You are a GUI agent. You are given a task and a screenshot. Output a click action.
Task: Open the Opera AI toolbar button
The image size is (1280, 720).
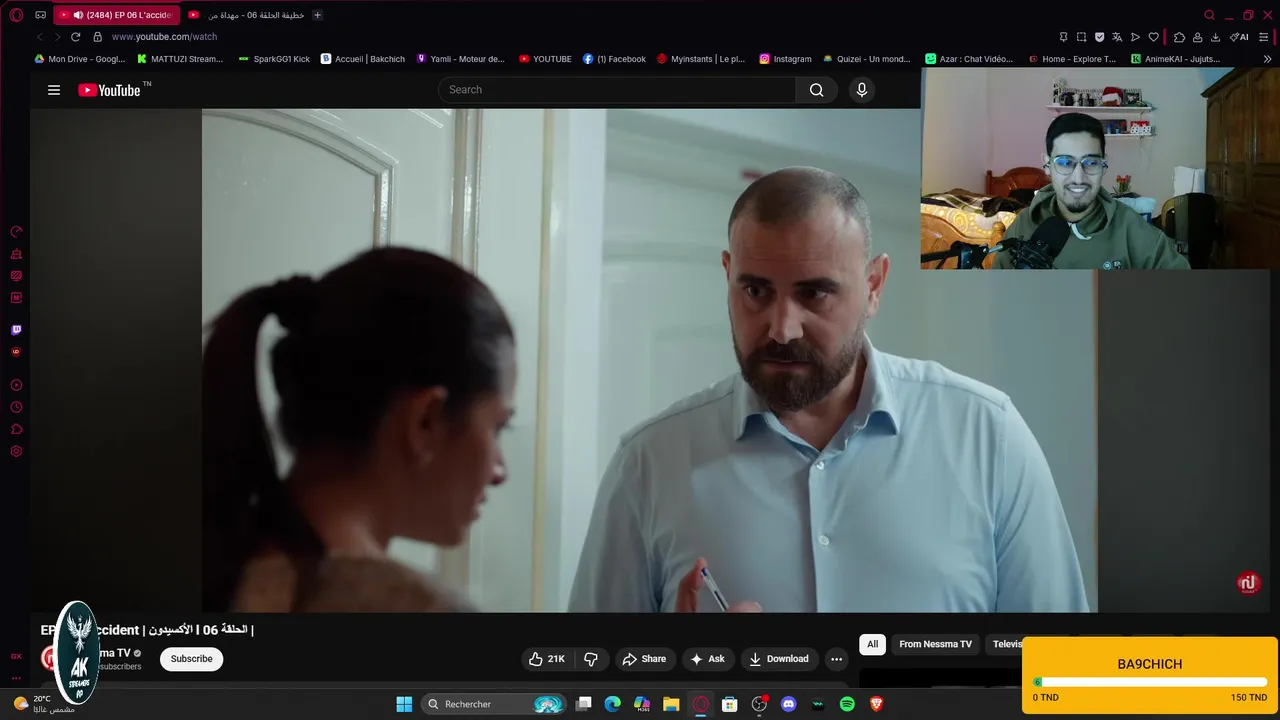pos(1239,37)
